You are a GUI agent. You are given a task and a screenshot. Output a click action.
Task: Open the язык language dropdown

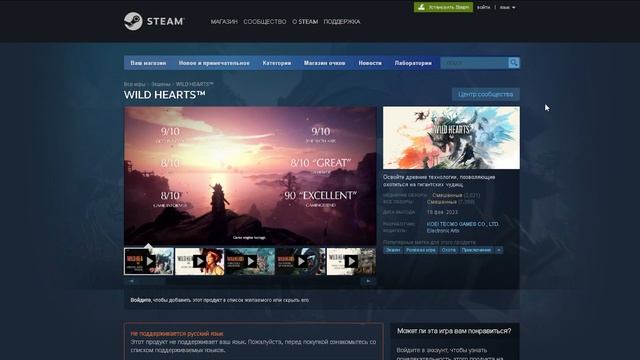(x=507, y=7)
